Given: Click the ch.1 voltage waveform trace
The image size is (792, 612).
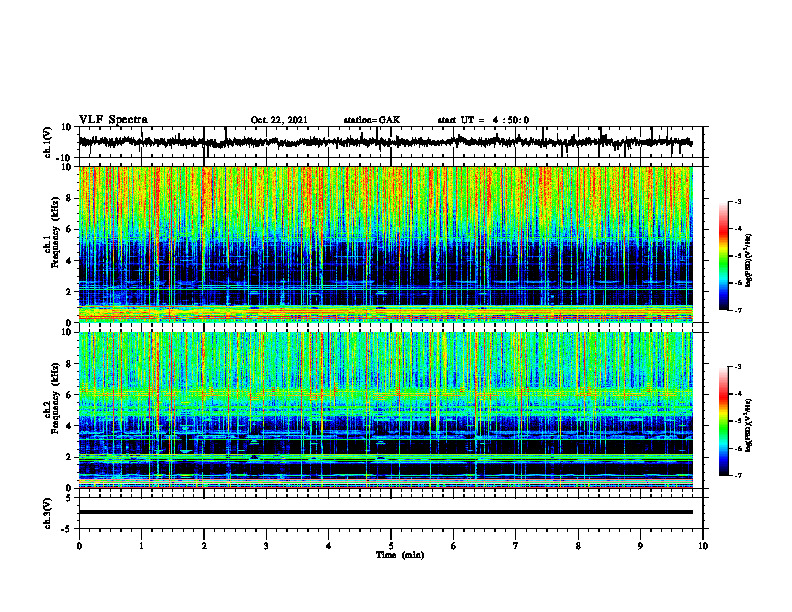Looking at the screenshot, I should click(x=385, y=142).
